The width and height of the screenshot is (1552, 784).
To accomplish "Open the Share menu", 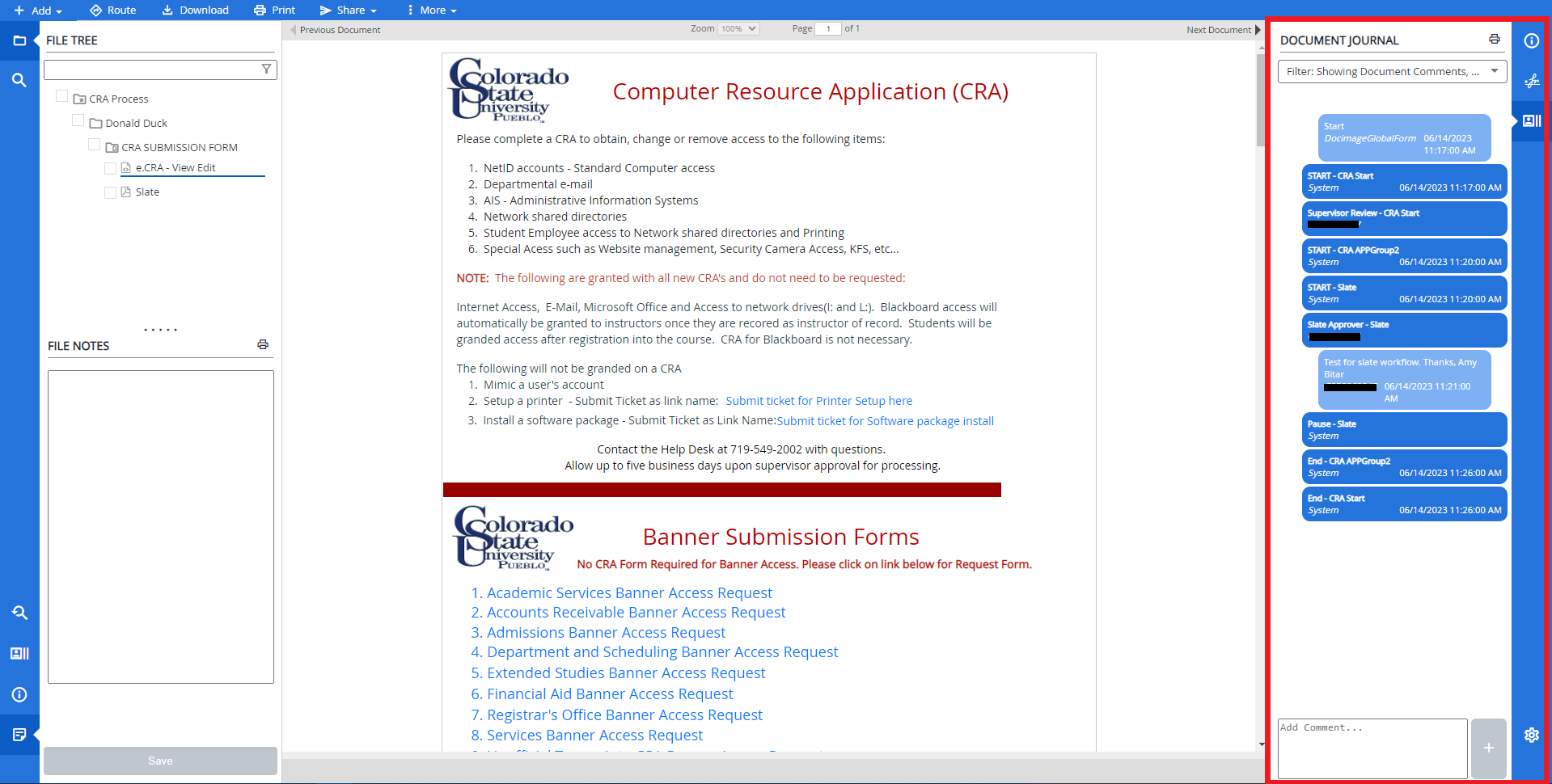I will (x=349, y=11).
